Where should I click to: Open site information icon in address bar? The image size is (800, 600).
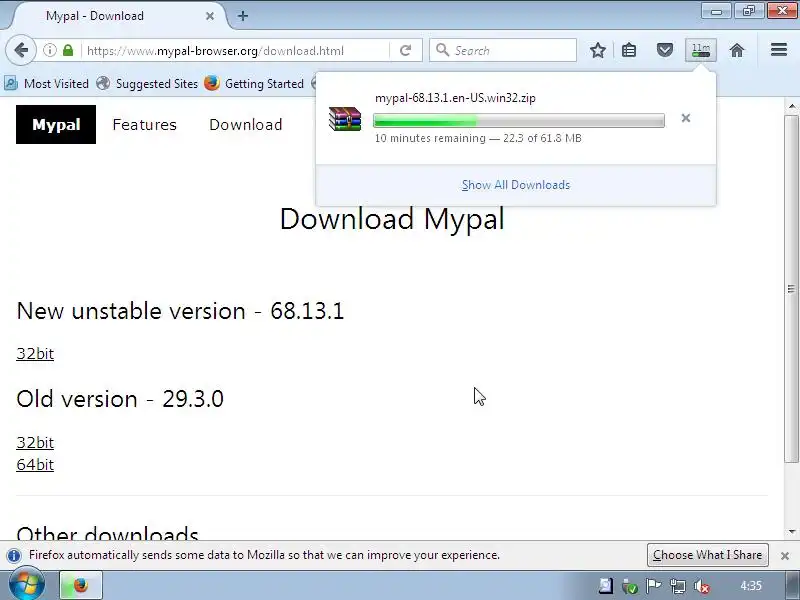[x=49, y=51]
